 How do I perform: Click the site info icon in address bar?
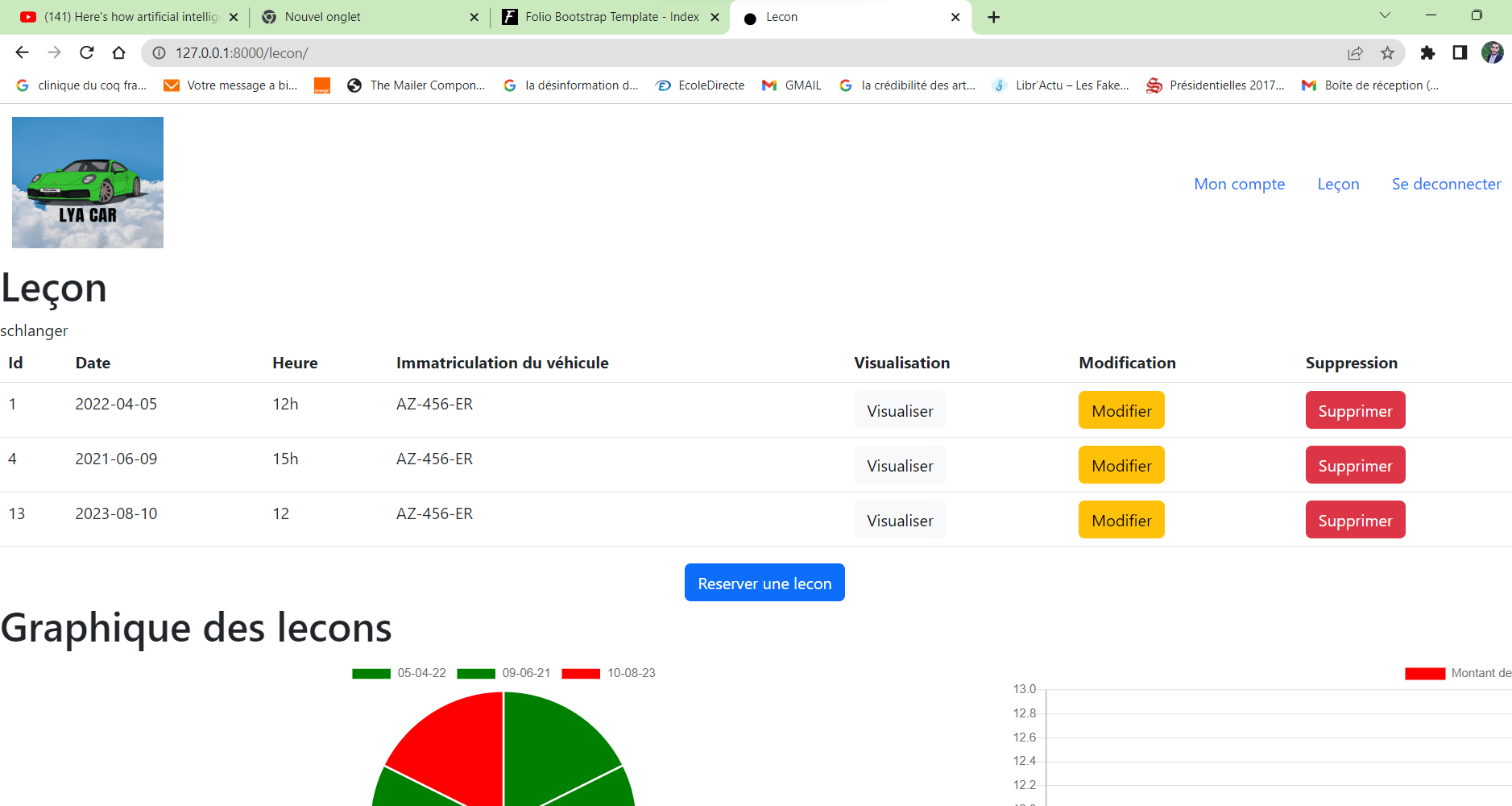pos(158,53)
